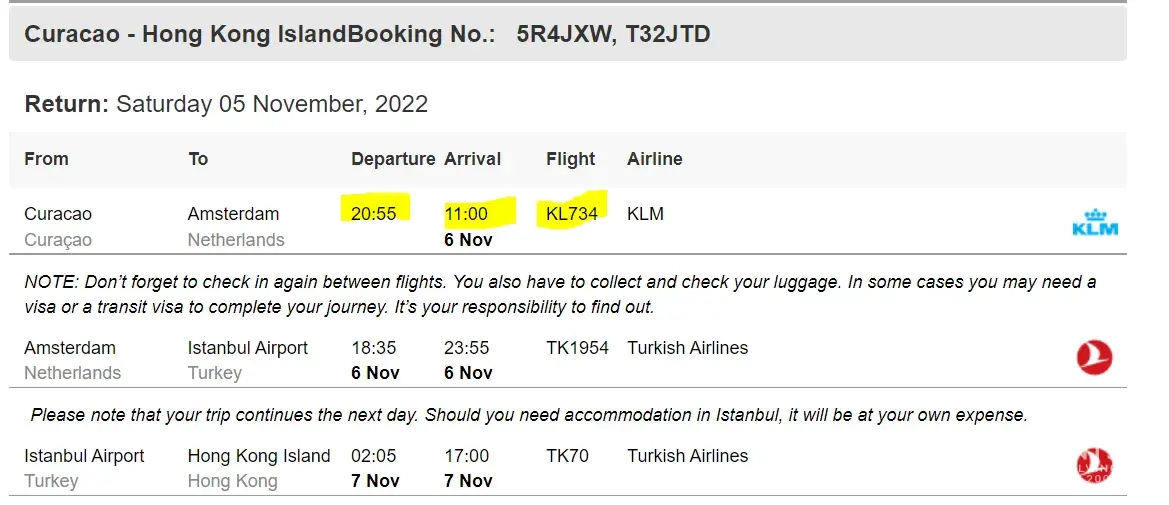Click the check-in NOTE paragraph text
Image resolution: width=1169 pixels, height=505 pixels.
[560, 294]
